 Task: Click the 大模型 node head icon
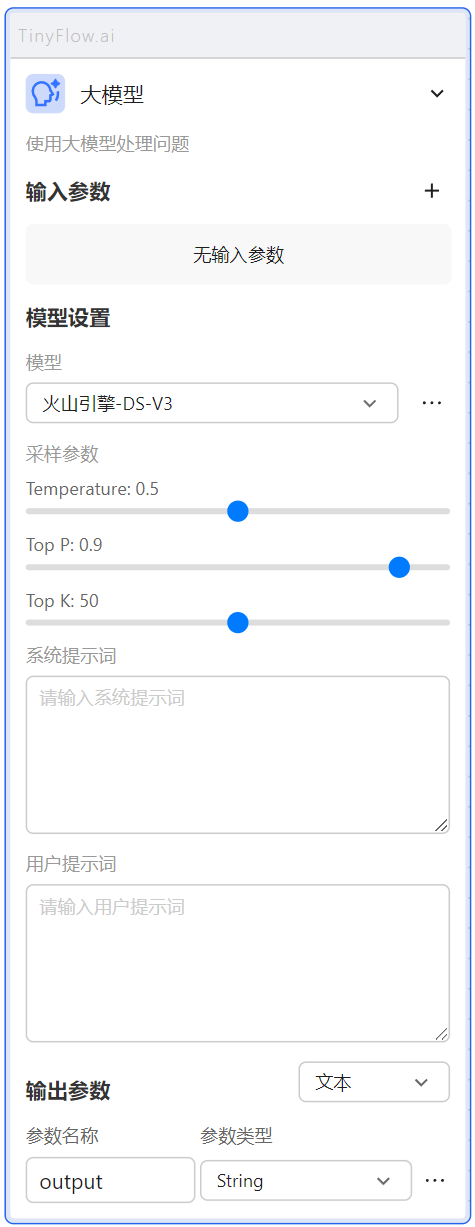point(45,94)
